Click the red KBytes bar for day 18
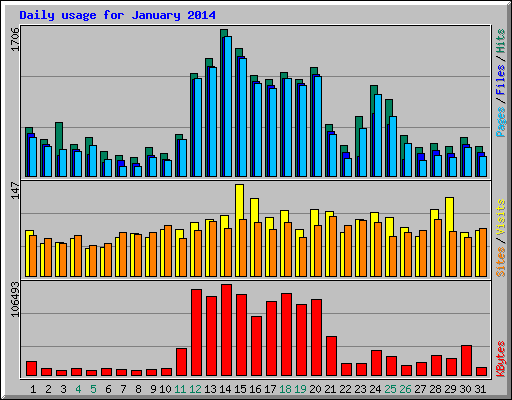The height and width of the screenshot is (400, 512). (x=286, y=335)
